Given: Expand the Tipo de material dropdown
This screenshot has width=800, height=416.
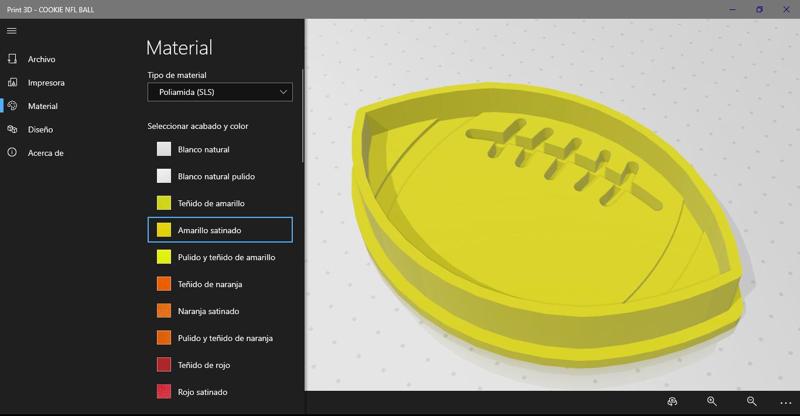Looking at the screenshot, I should tap(220, 92).
